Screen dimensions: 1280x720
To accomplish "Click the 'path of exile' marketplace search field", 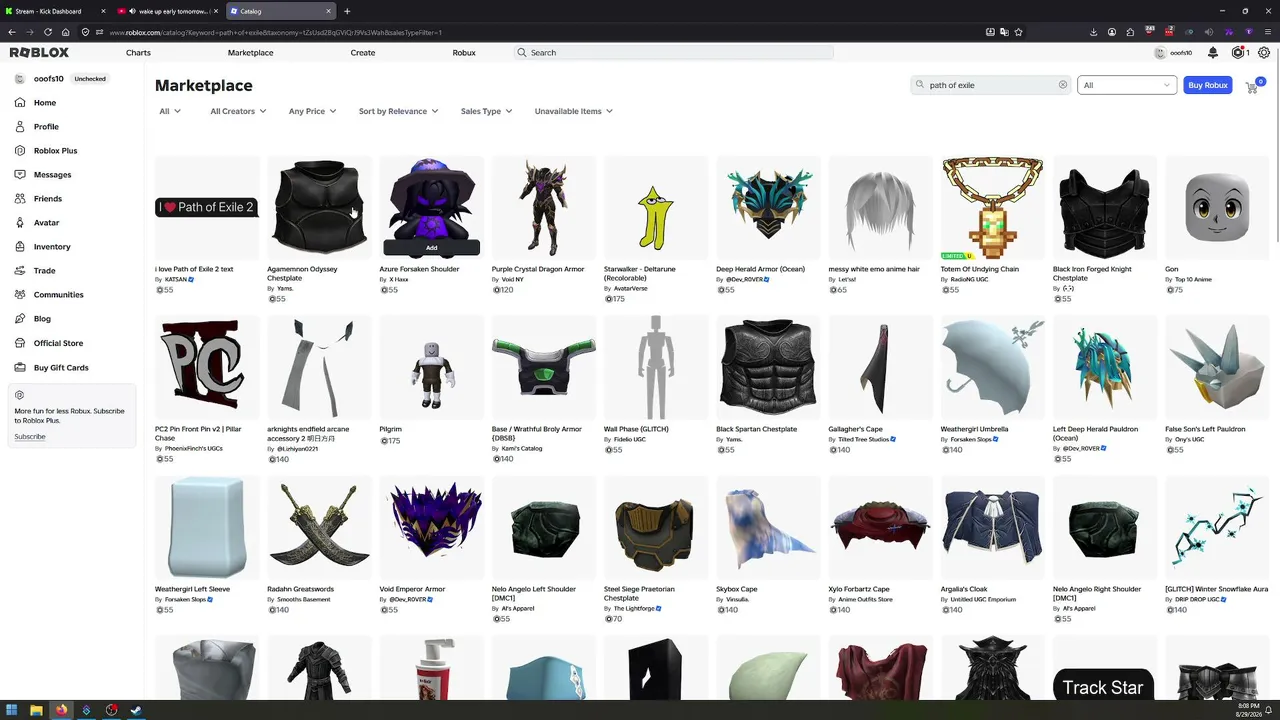I will tap(990, 85).
